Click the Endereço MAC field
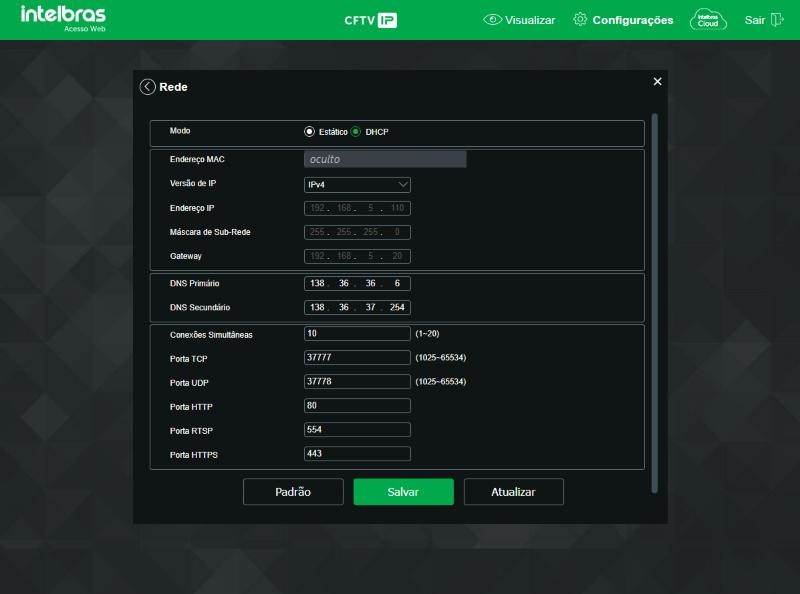800x594 pixels. click(385, 159)
